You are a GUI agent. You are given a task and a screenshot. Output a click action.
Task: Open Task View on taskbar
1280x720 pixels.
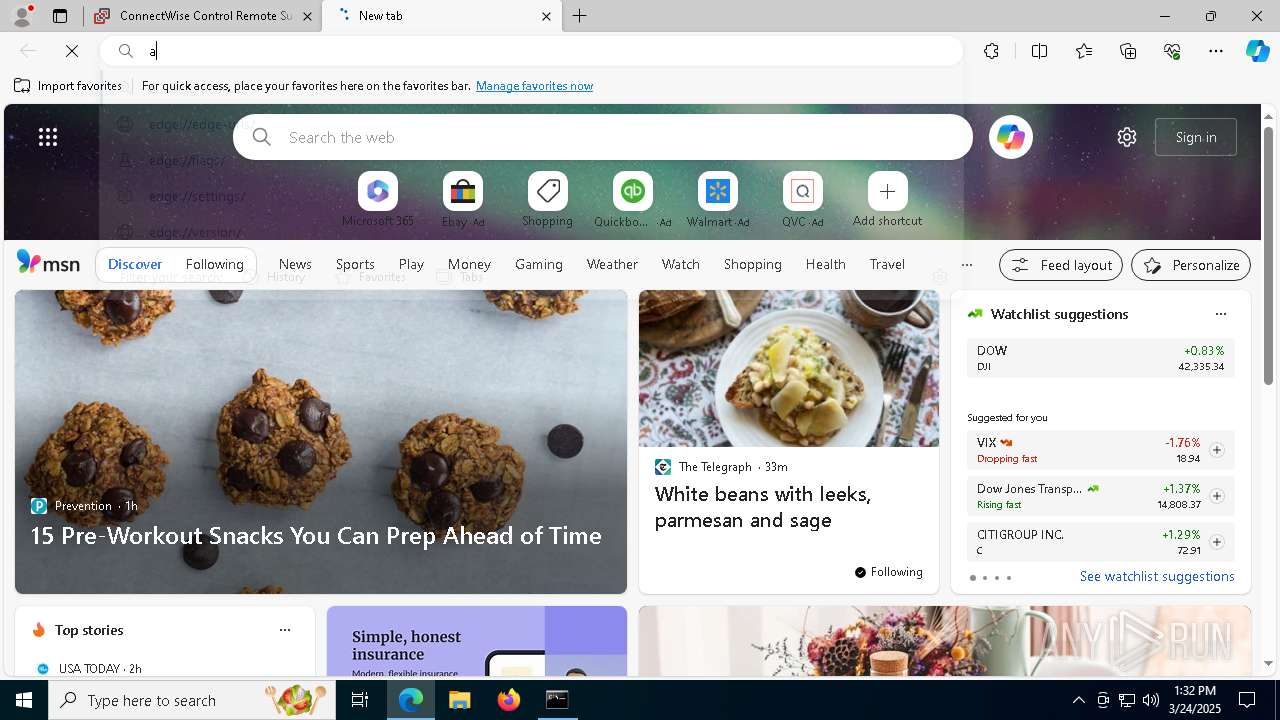(x=360, y=700)
